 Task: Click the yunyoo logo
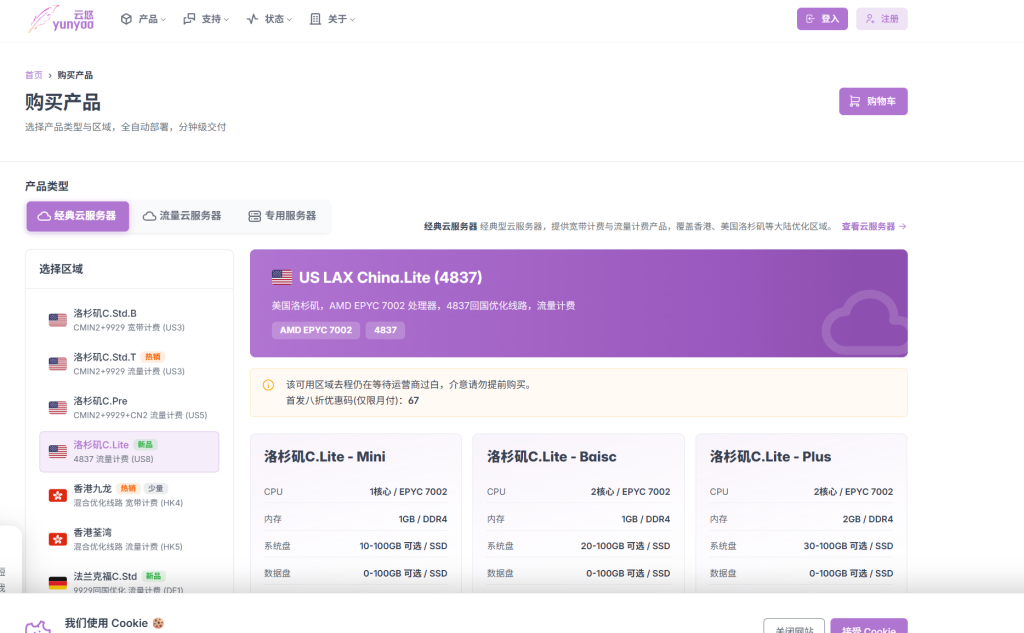click(61, 19)
